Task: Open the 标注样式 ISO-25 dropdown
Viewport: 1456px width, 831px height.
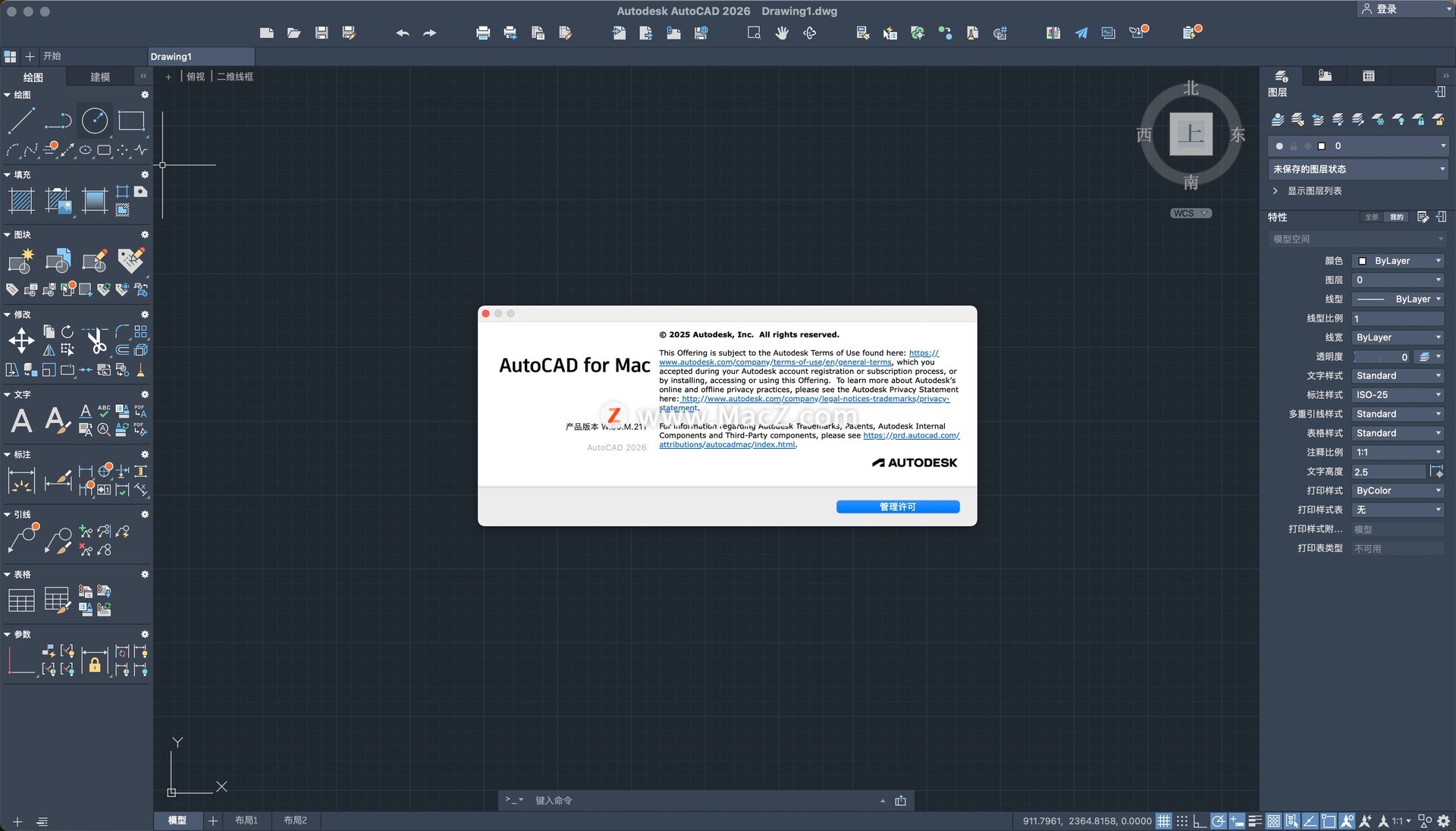Action: [1398, 395]
